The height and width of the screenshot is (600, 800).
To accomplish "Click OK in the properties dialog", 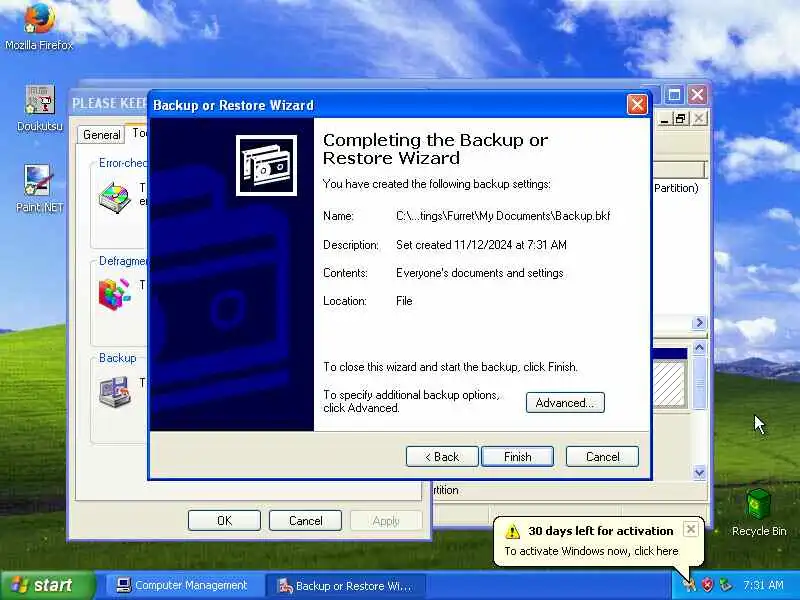I will tap(224, 520).
